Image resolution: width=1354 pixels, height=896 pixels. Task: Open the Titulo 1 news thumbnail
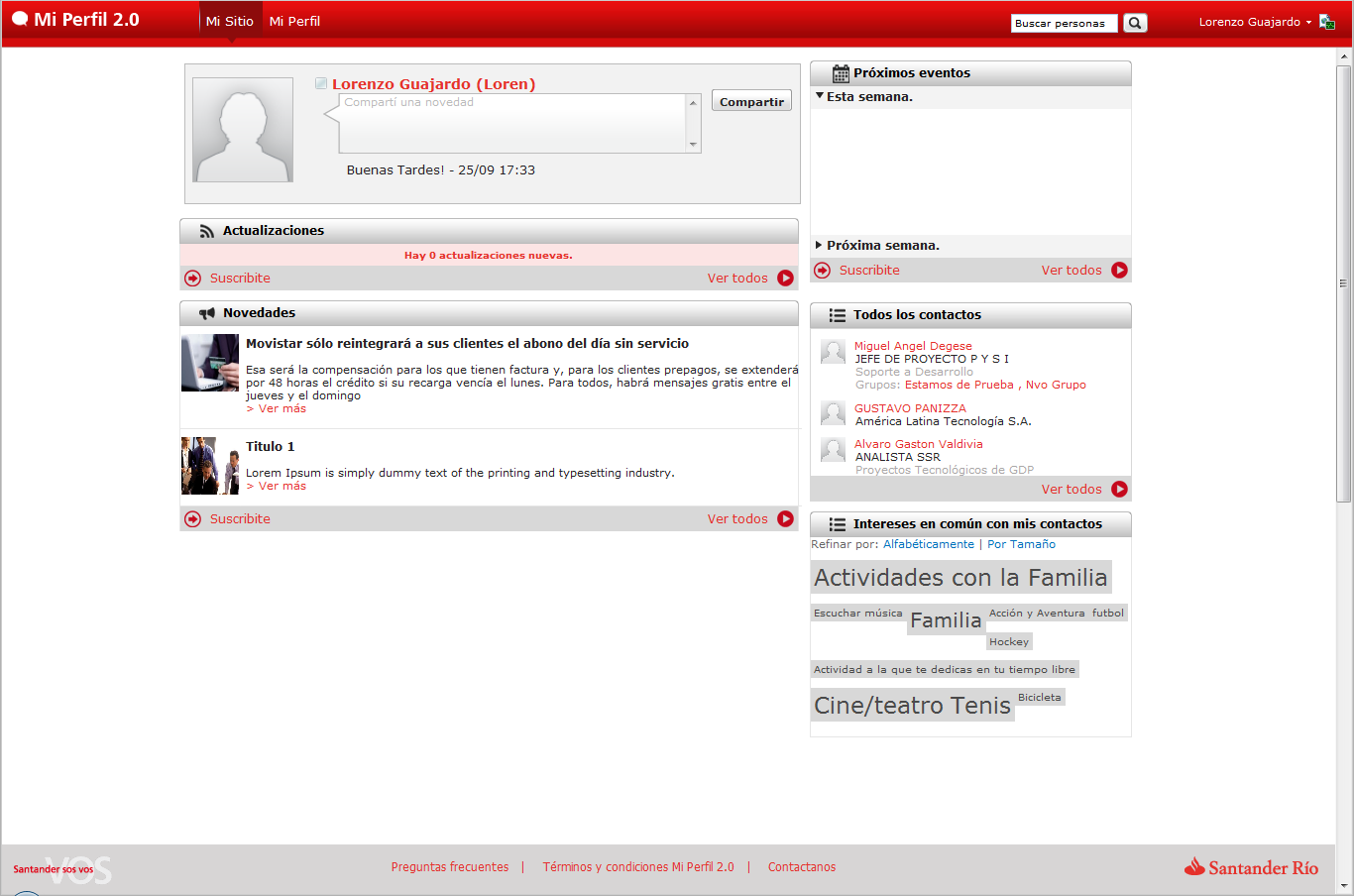[210, 466]
